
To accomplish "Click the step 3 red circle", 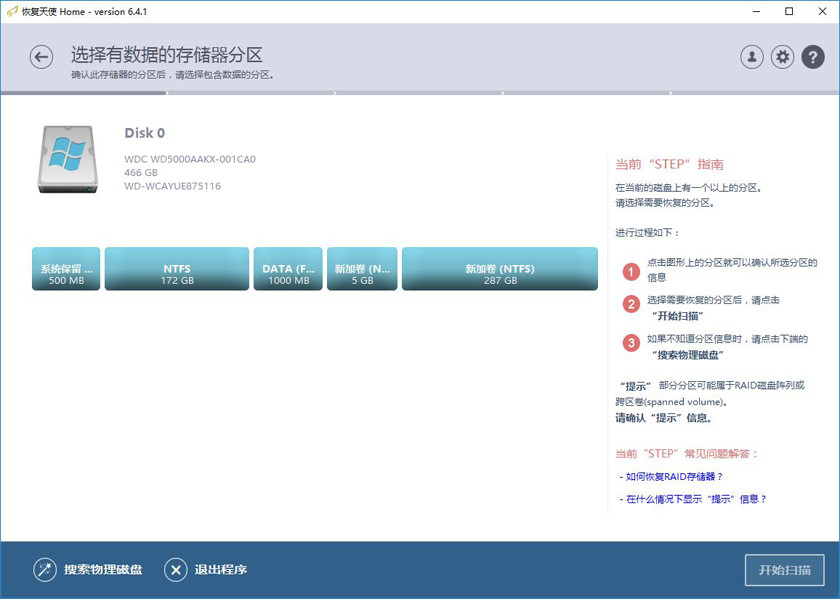I will [631, 343].
